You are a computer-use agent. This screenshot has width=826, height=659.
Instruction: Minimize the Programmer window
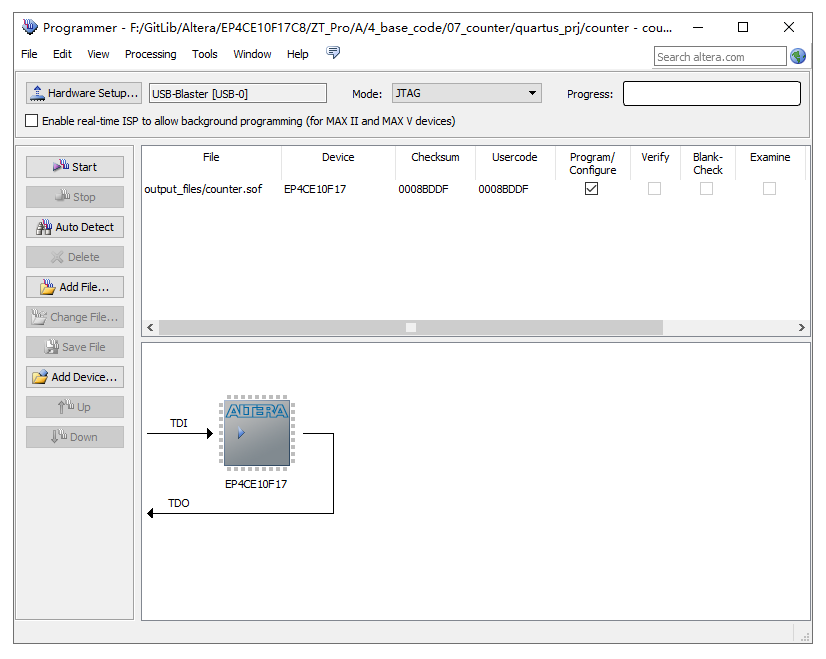pyautogui.click(x=698, y=27)
